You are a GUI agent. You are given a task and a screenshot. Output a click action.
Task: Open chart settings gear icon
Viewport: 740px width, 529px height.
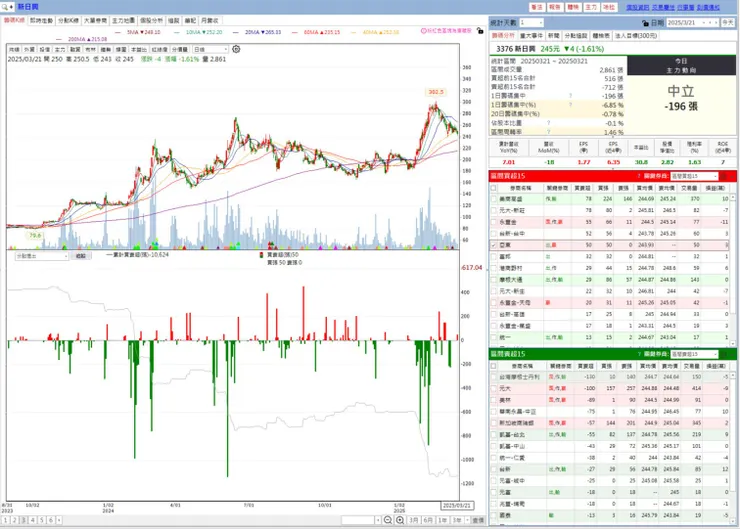[x=236, y=49]
